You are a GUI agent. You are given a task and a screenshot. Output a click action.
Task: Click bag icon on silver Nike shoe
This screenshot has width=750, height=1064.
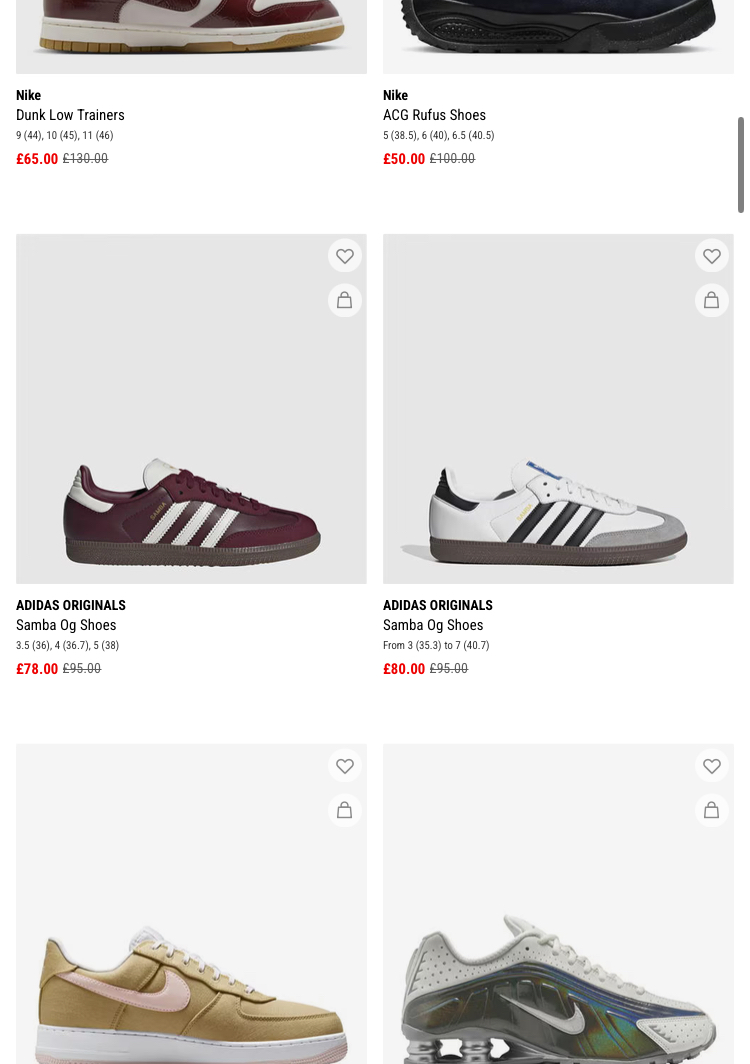click(x=712, y=810)
